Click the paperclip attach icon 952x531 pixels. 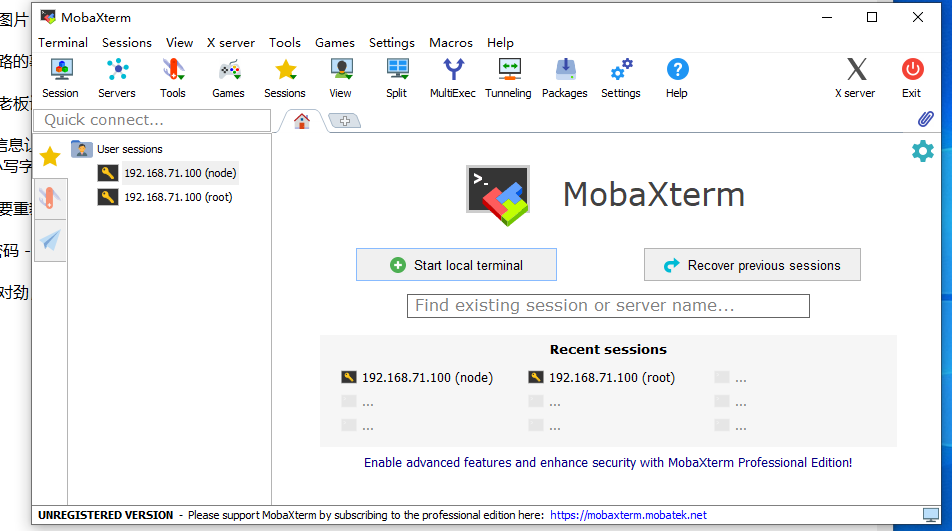[x=925, y=119]
